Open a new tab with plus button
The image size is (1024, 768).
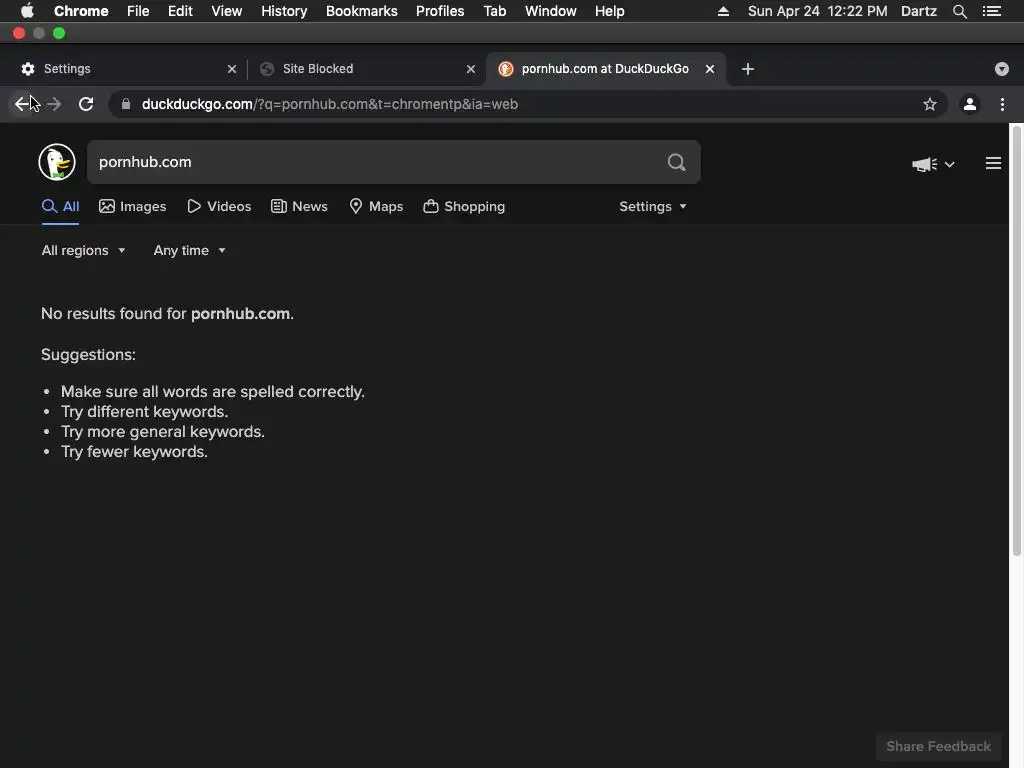click(748, 69)
